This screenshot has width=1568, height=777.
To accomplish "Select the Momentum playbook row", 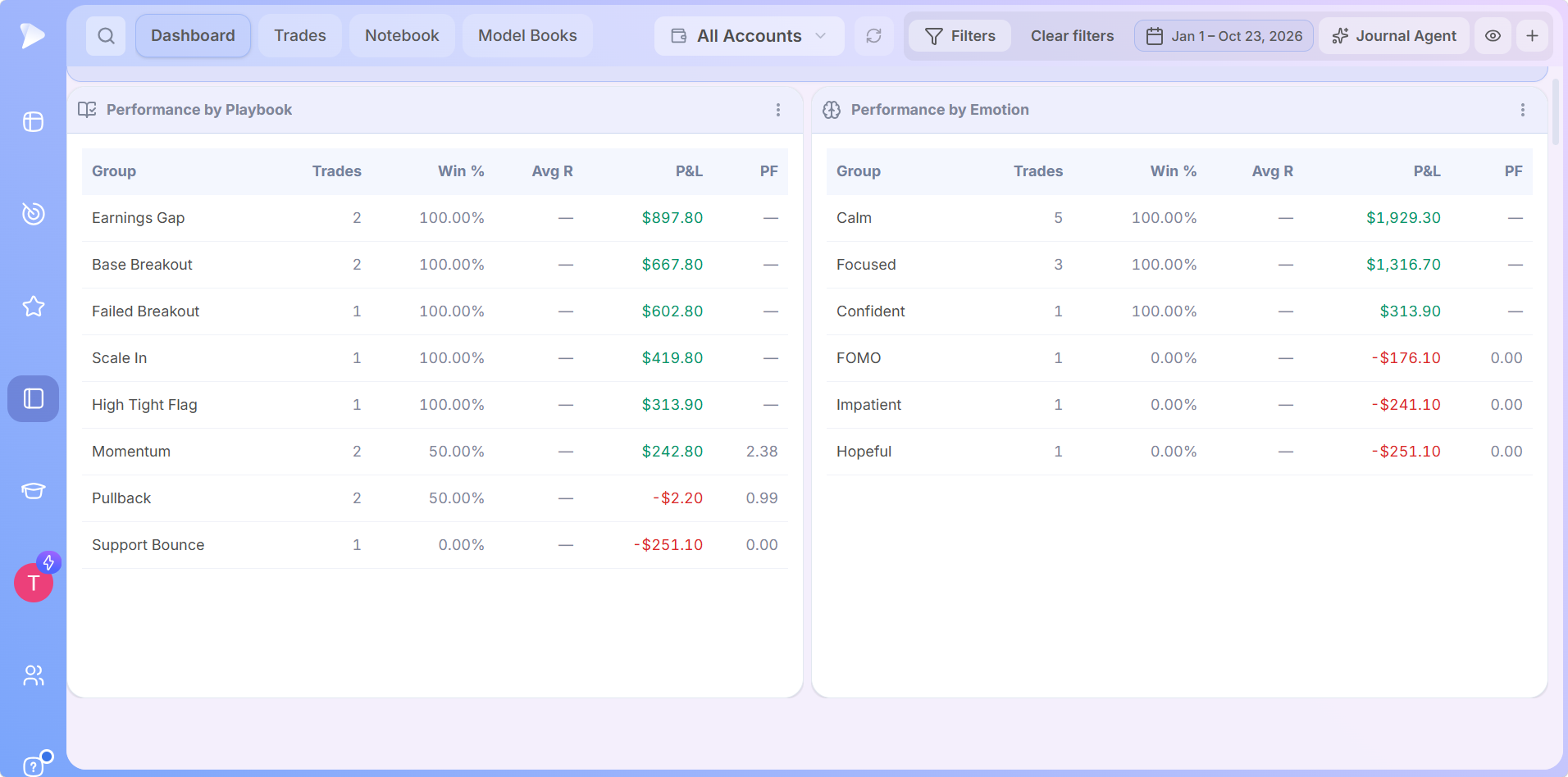I will [435, 452].
